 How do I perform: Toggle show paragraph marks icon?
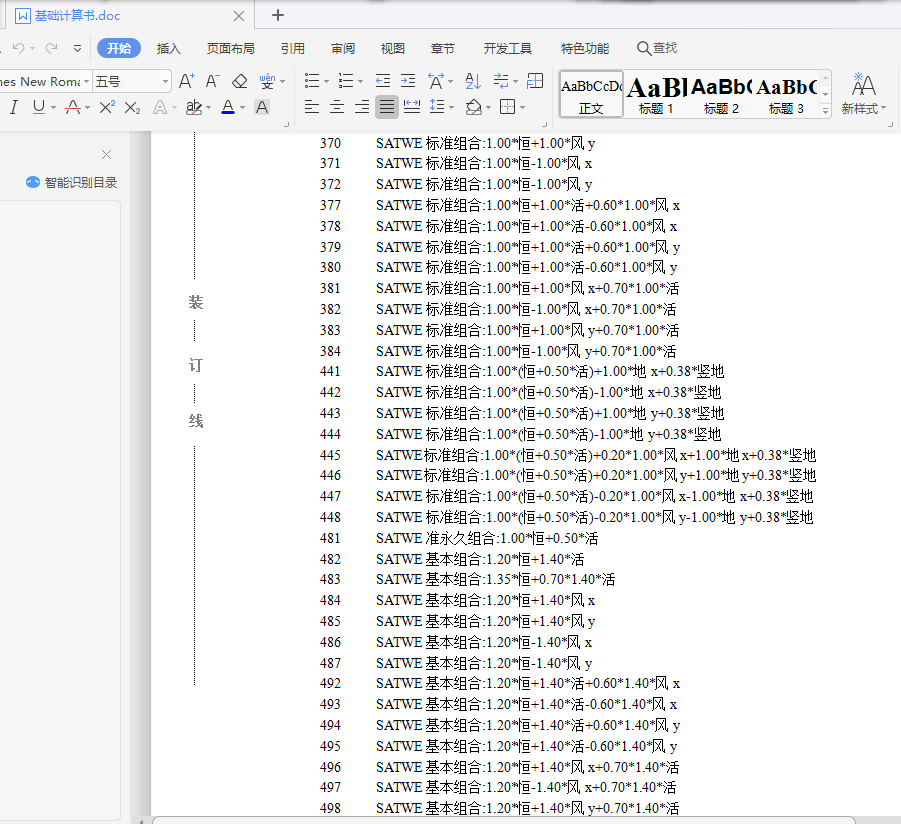(501, 81)
